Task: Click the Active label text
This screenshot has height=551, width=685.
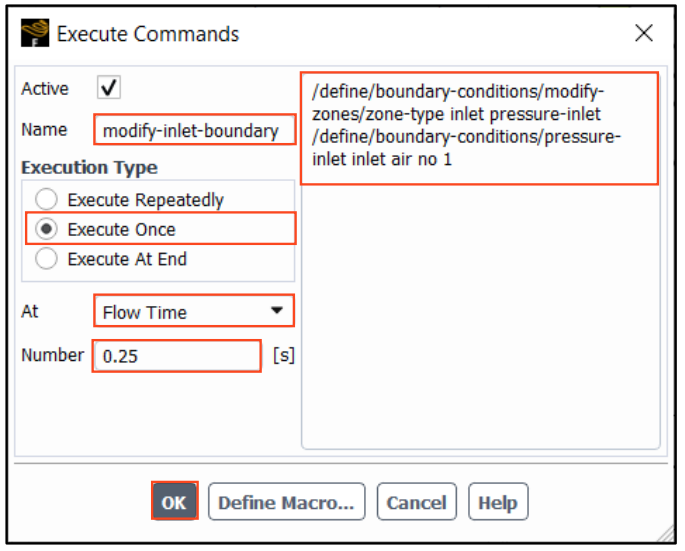Action: [45, 88]
